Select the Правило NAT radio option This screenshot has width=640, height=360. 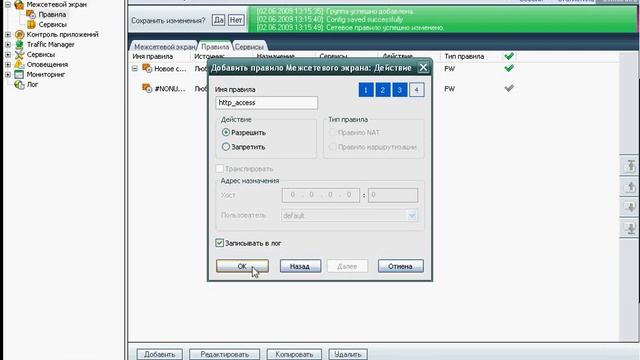click(333, 132)
